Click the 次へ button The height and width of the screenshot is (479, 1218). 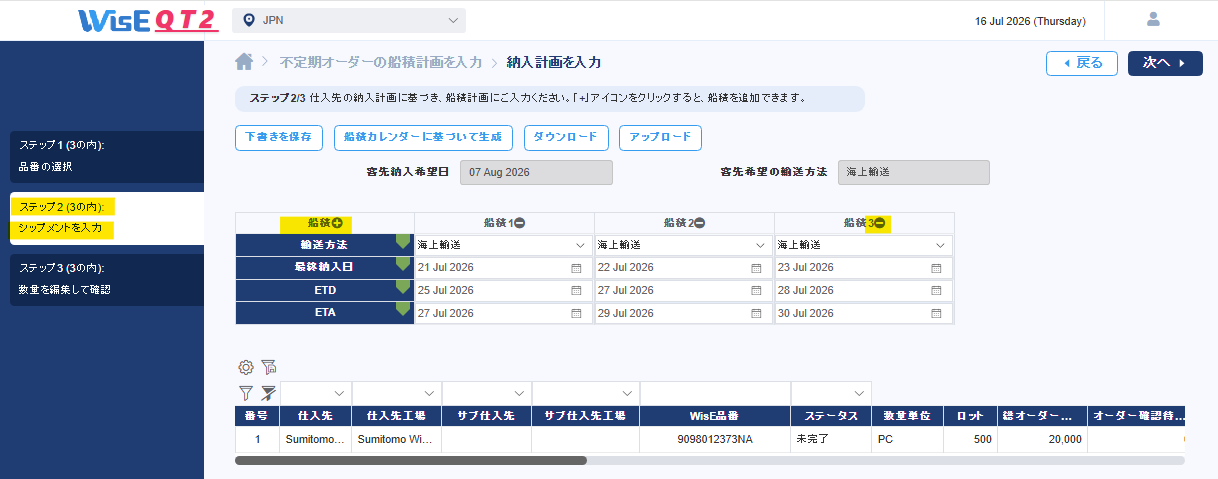1165,63
